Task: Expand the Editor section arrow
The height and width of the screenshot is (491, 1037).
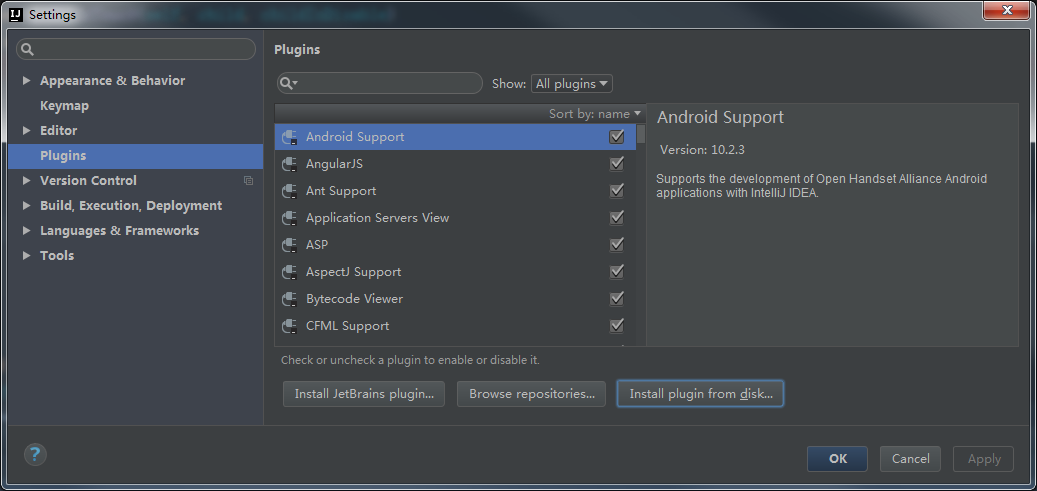Action: 26,130
